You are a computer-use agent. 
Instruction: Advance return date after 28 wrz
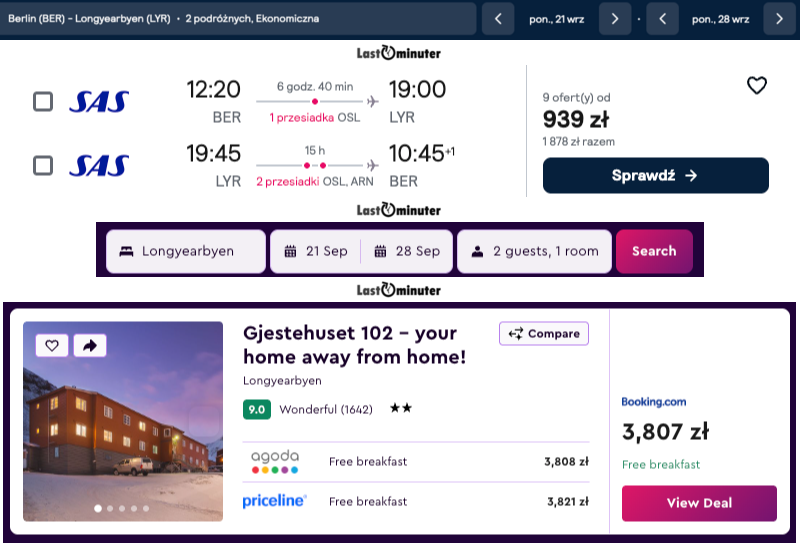(779, 19)
